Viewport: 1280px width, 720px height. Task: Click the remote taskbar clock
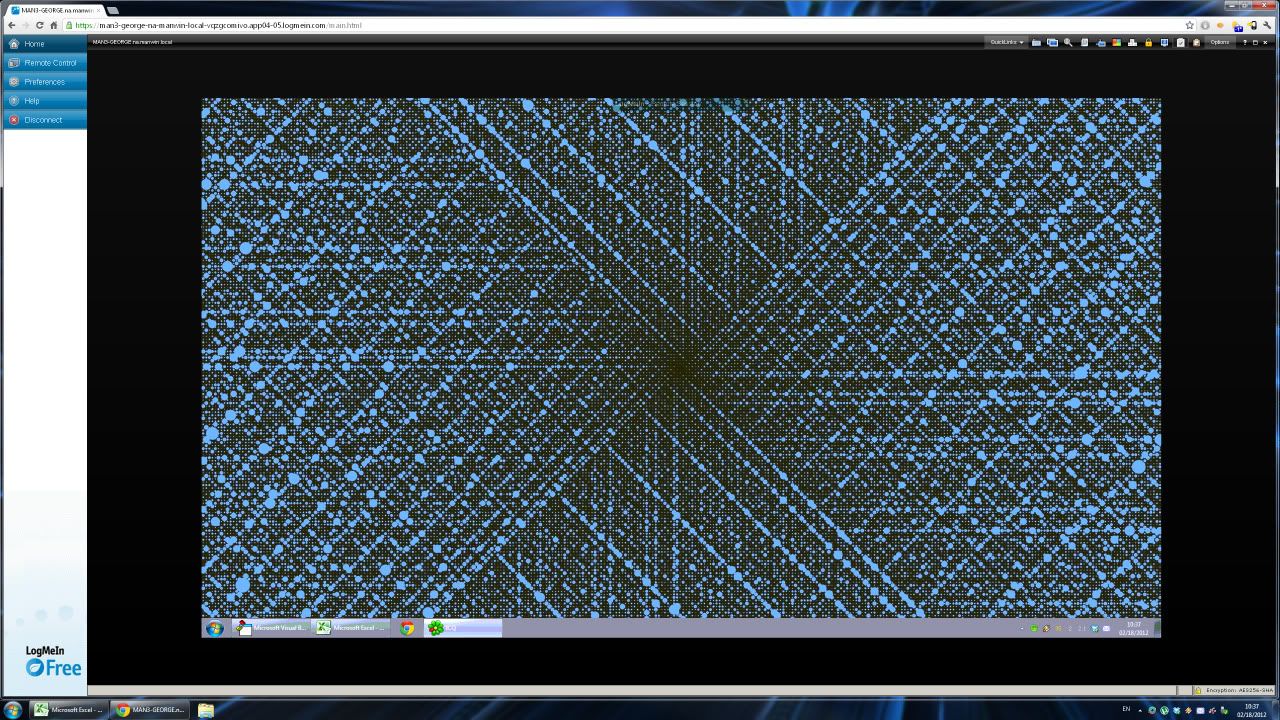coord(1133,628)
